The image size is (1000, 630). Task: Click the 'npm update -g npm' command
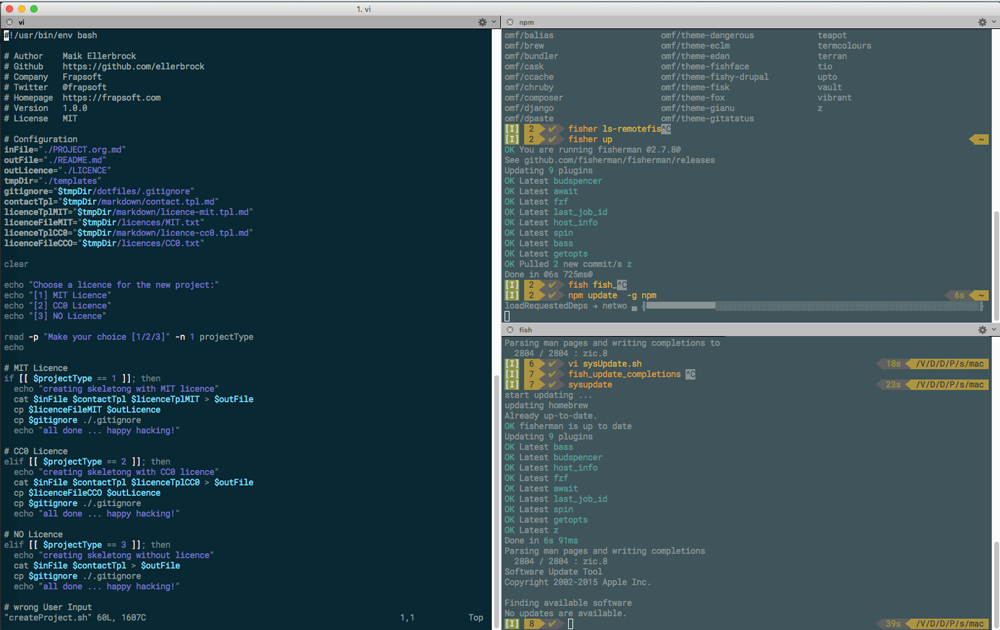612,295
